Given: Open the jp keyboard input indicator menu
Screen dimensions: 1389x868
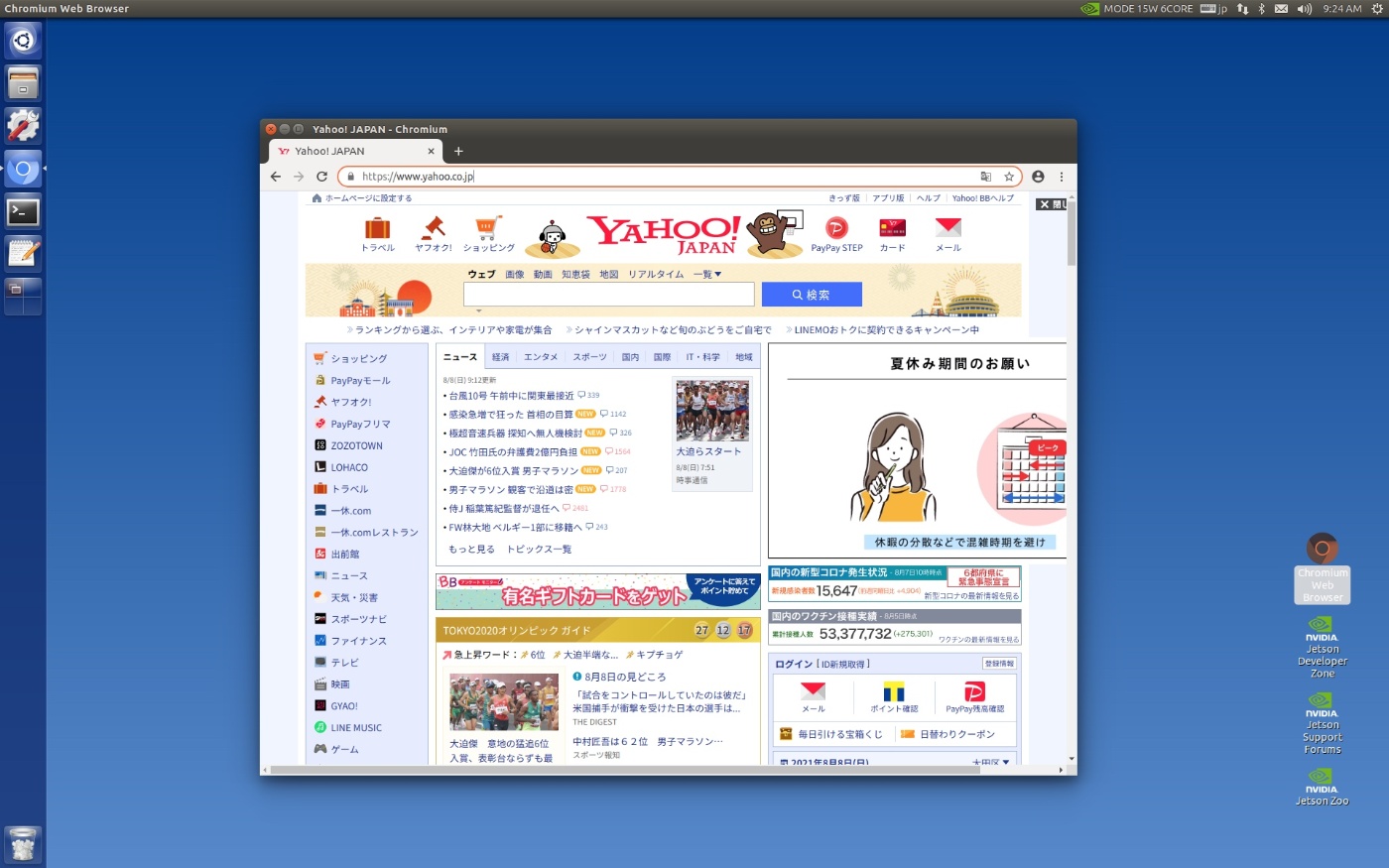Looking at the screenshot, I should (x=1213, y=9).
